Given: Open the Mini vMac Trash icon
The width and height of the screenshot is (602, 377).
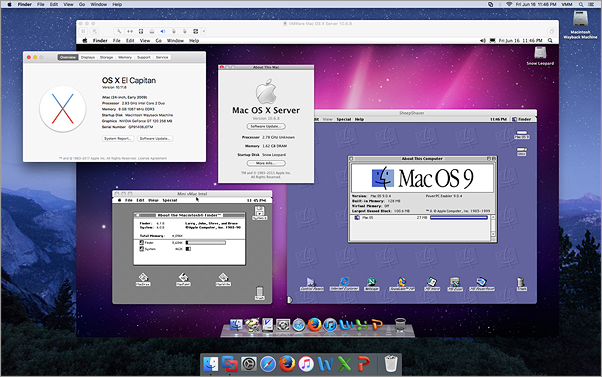Looking at the screenshot, I should pyautogui.click(x=260, y=293).
